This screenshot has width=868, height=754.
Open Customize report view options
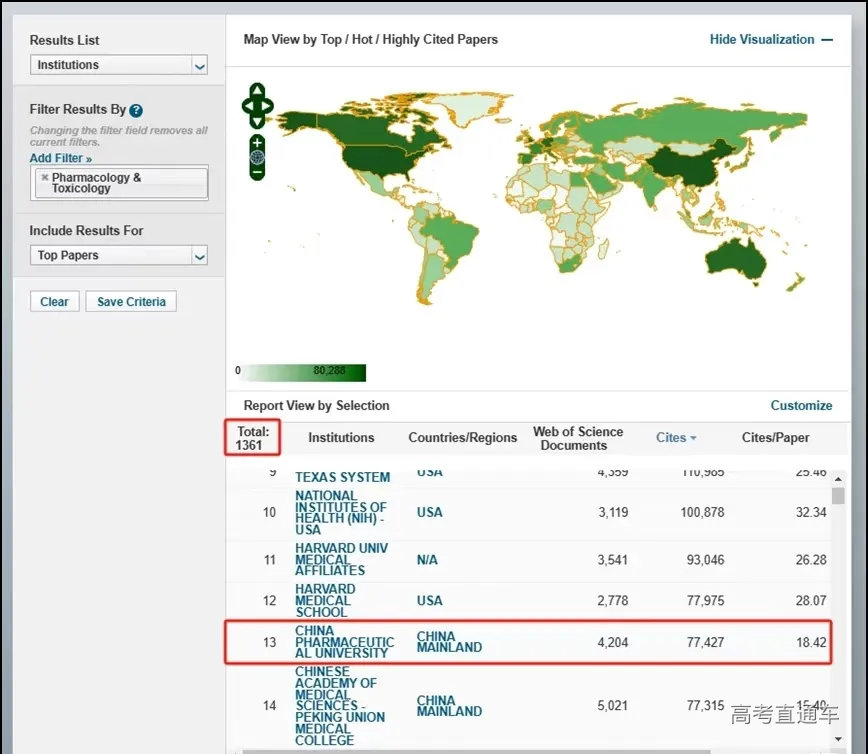[x=801, y=406]
